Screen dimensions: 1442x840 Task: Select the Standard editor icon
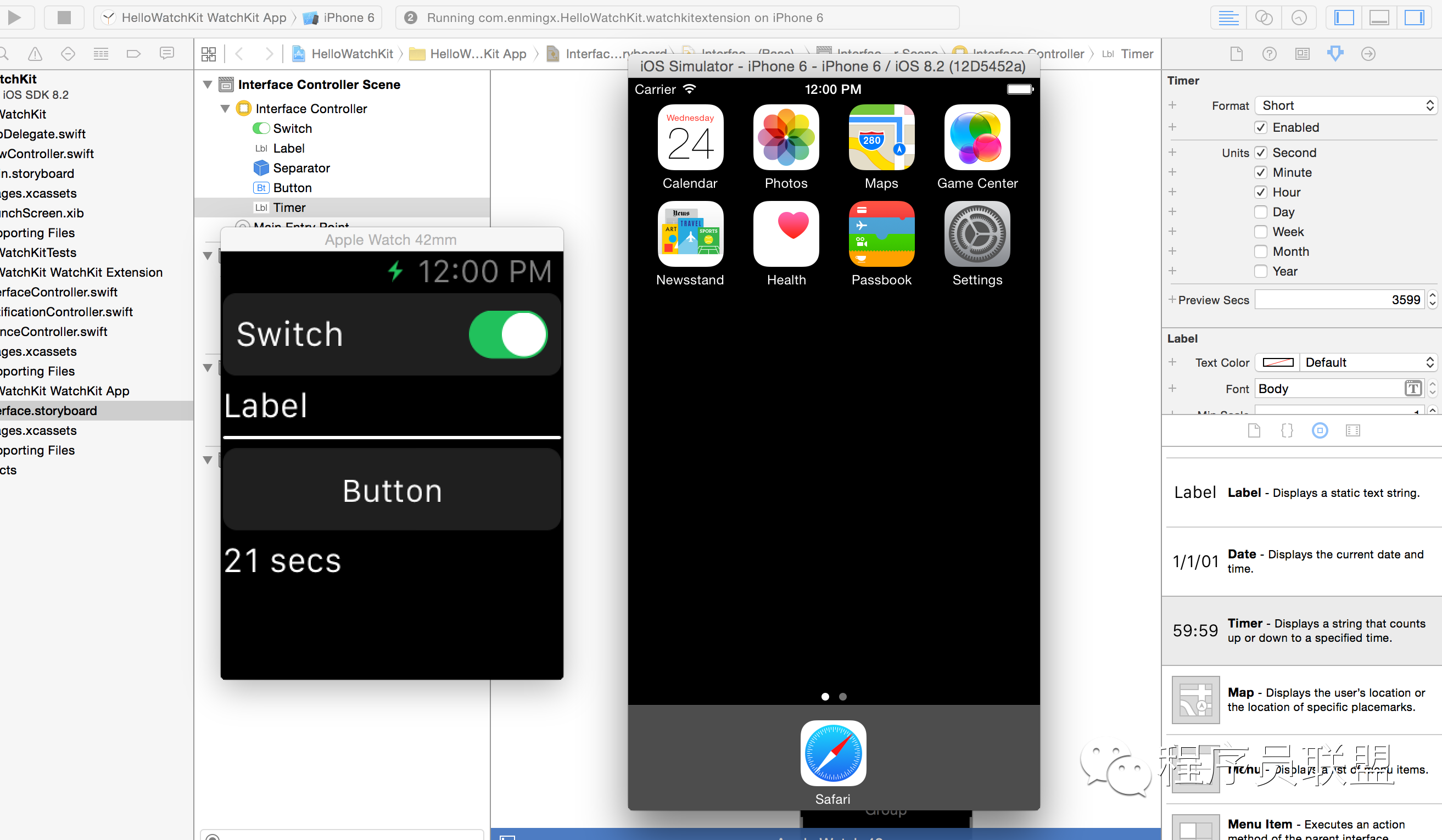(x=1228, y=18)
